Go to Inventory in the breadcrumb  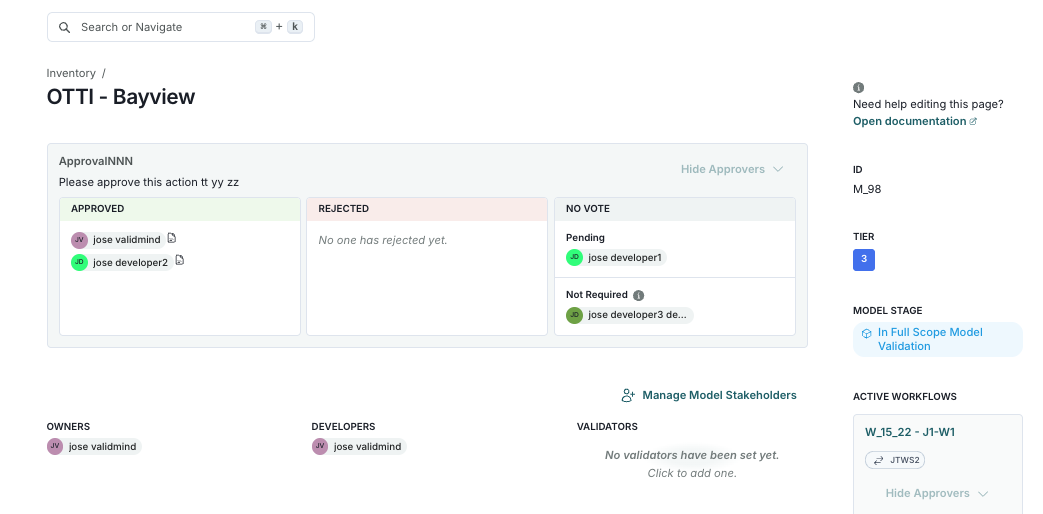click(x=71, y=73)
